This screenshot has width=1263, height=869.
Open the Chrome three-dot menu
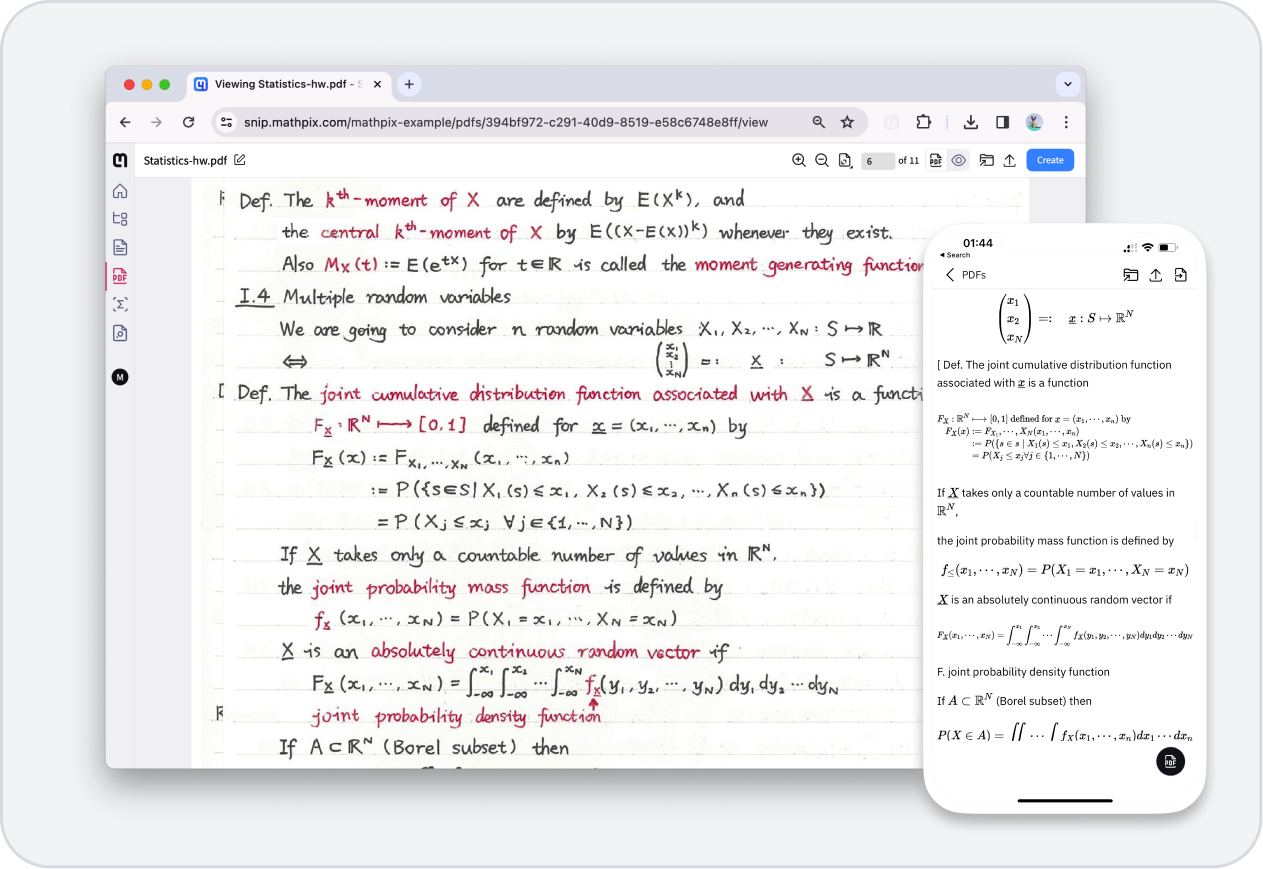point(1066,122)
